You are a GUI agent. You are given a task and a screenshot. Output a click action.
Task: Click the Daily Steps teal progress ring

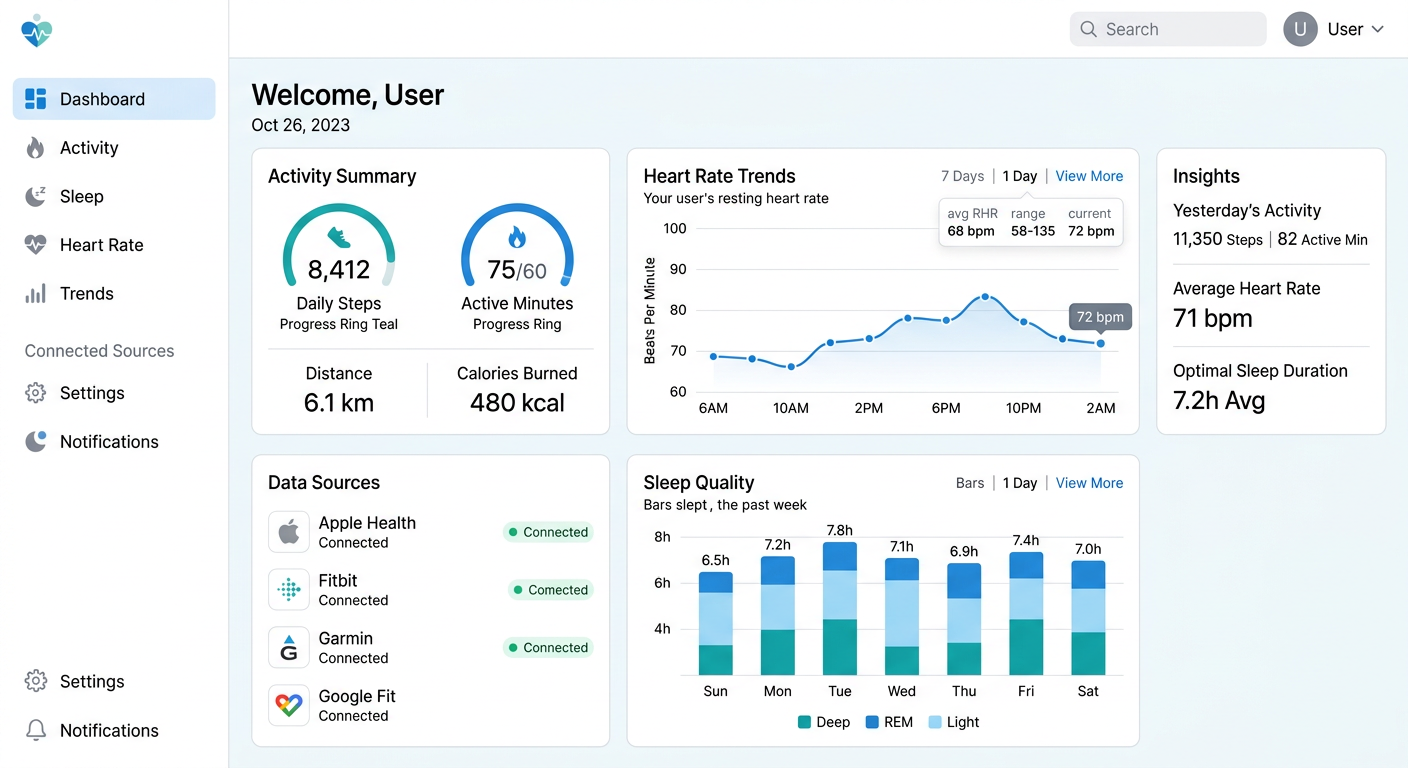[x=339, y=245]
